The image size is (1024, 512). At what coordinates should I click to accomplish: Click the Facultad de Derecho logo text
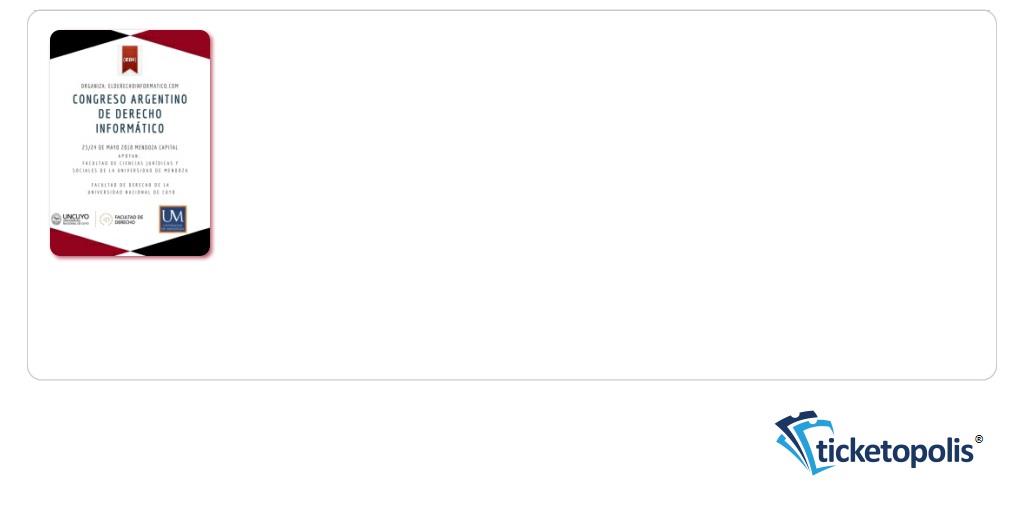[x=129, y=219]
